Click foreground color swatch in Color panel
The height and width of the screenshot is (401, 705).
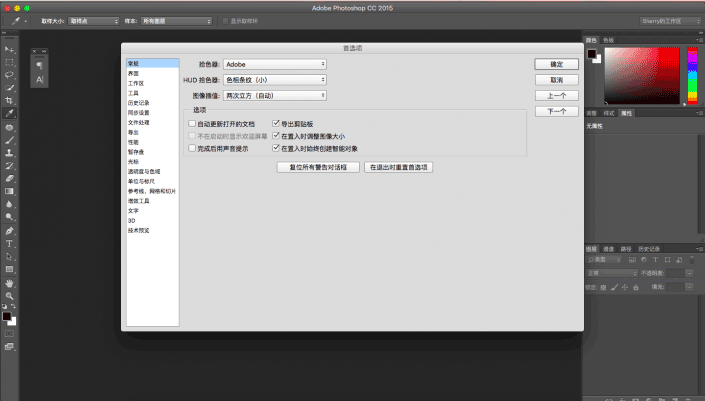pos(591,53)
